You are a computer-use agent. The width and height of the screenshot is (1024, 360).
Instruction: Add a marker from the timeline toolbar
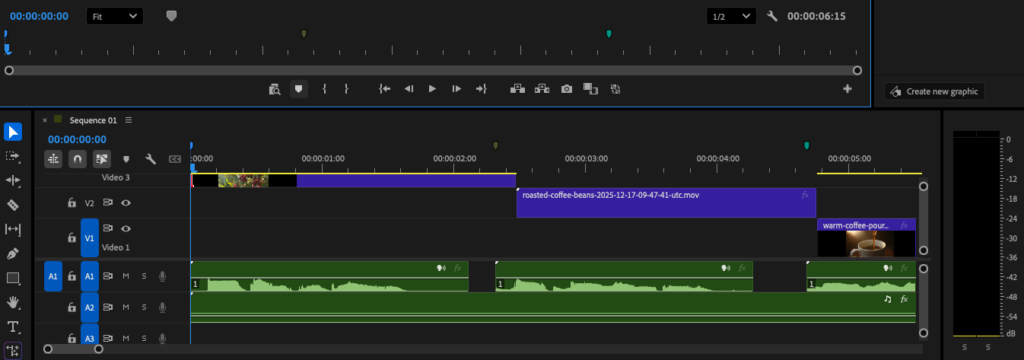[x=126, y=159]
